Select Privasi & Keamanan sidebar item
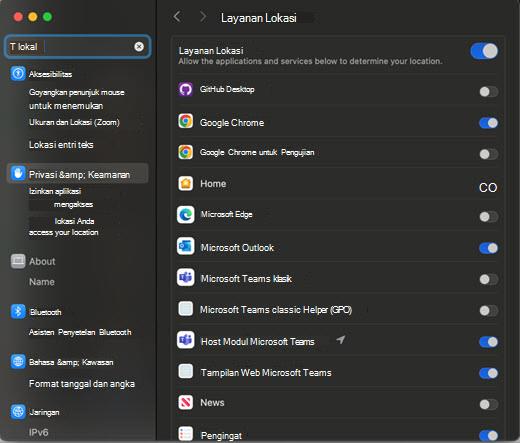This screenshot has width=520, height=443. pos(77,174)
